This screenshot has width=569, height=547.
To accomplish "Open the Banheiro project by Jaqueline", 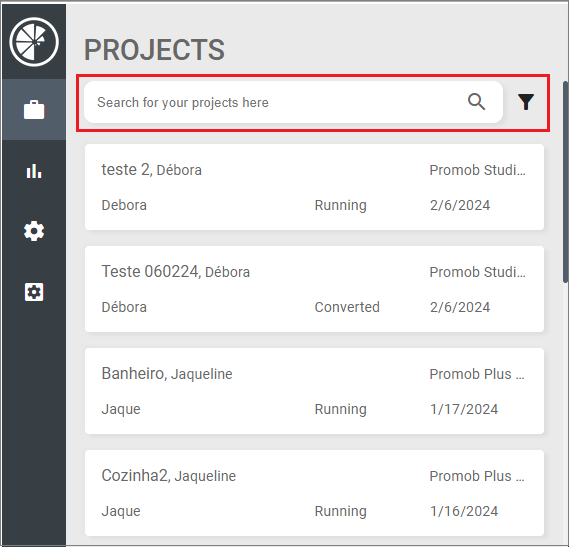I will tap(314, 391).
